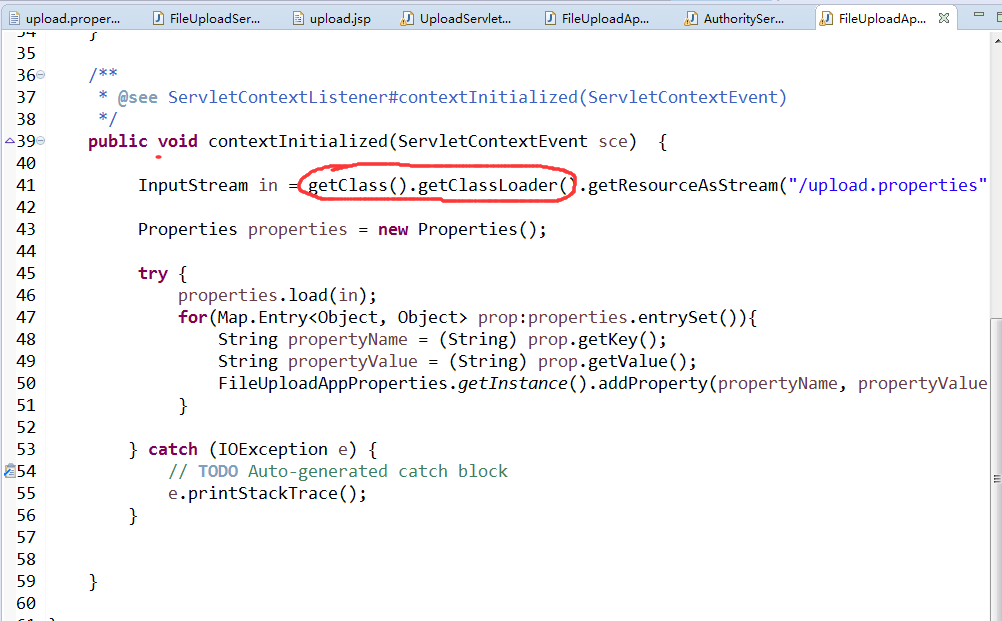The image size is (1002, 621).
Task: Click the Java file icon on AuthoritySer... tab
Action: point(690,19)
